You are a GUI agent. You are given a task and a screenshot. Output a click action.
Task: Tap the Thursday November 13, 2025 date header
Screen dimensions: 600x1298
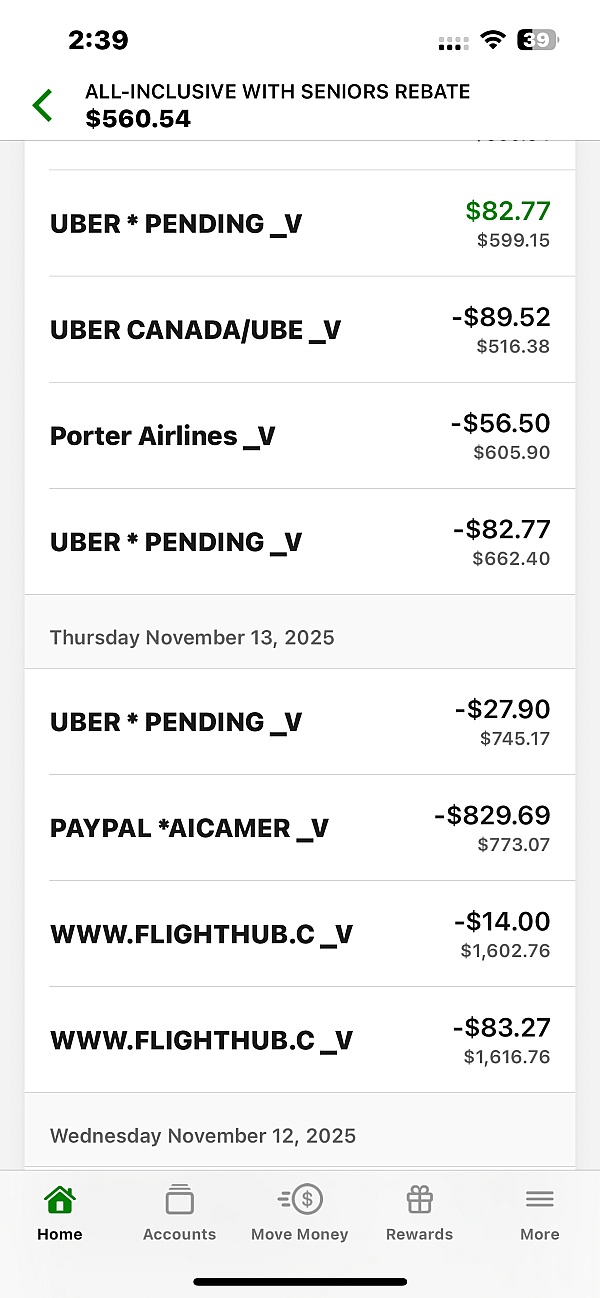[x=192, y=637]
